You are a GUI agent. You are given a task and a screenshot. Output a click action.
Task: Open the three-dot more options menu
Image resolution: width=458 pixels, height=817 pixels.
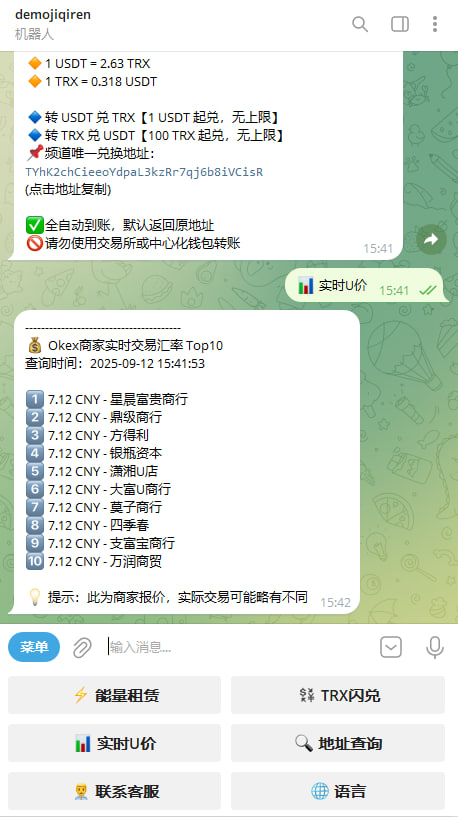[x=435, y=24]
